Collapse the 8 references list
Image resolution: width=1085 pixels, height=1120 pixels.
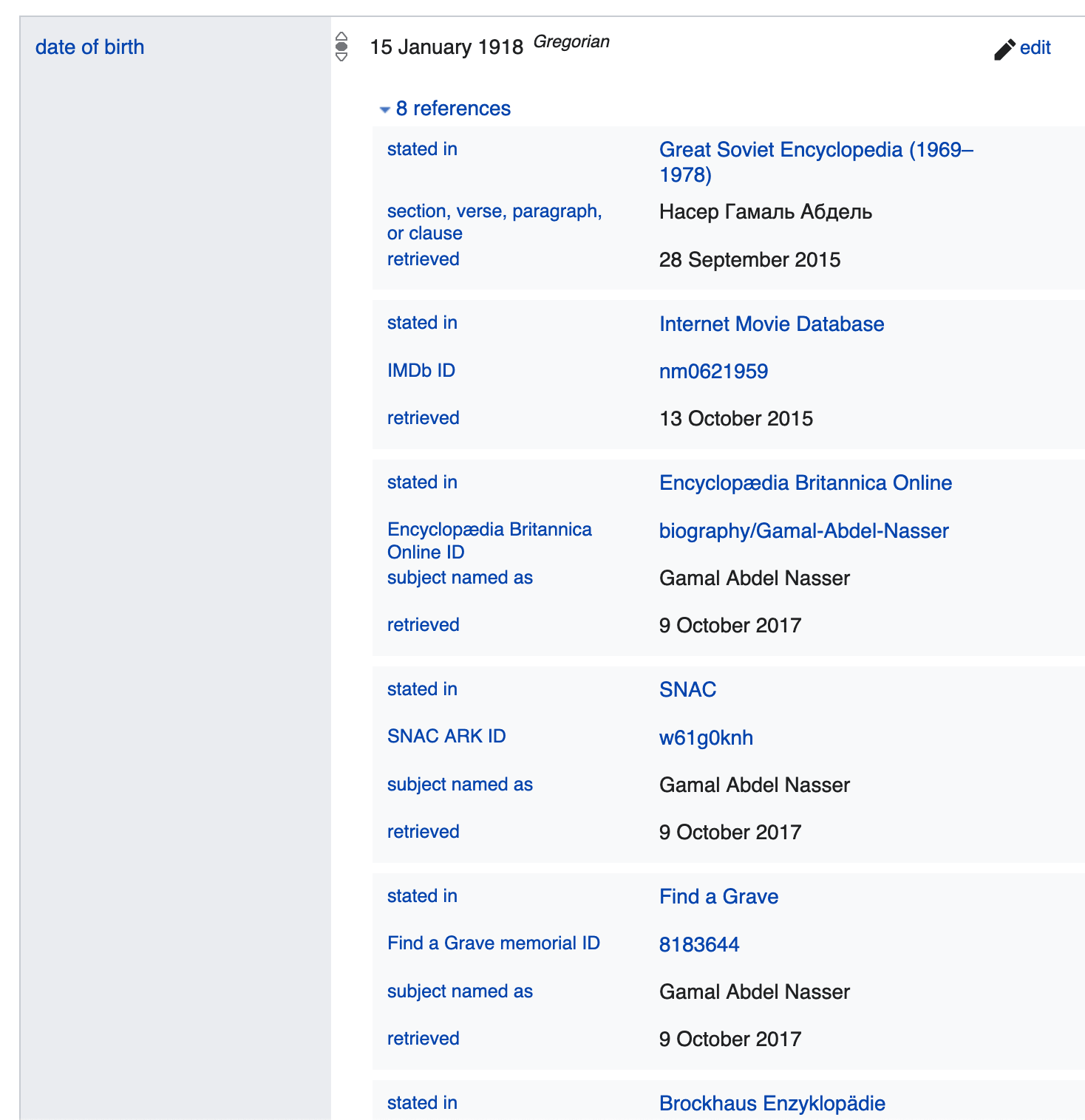pos(444,109)
